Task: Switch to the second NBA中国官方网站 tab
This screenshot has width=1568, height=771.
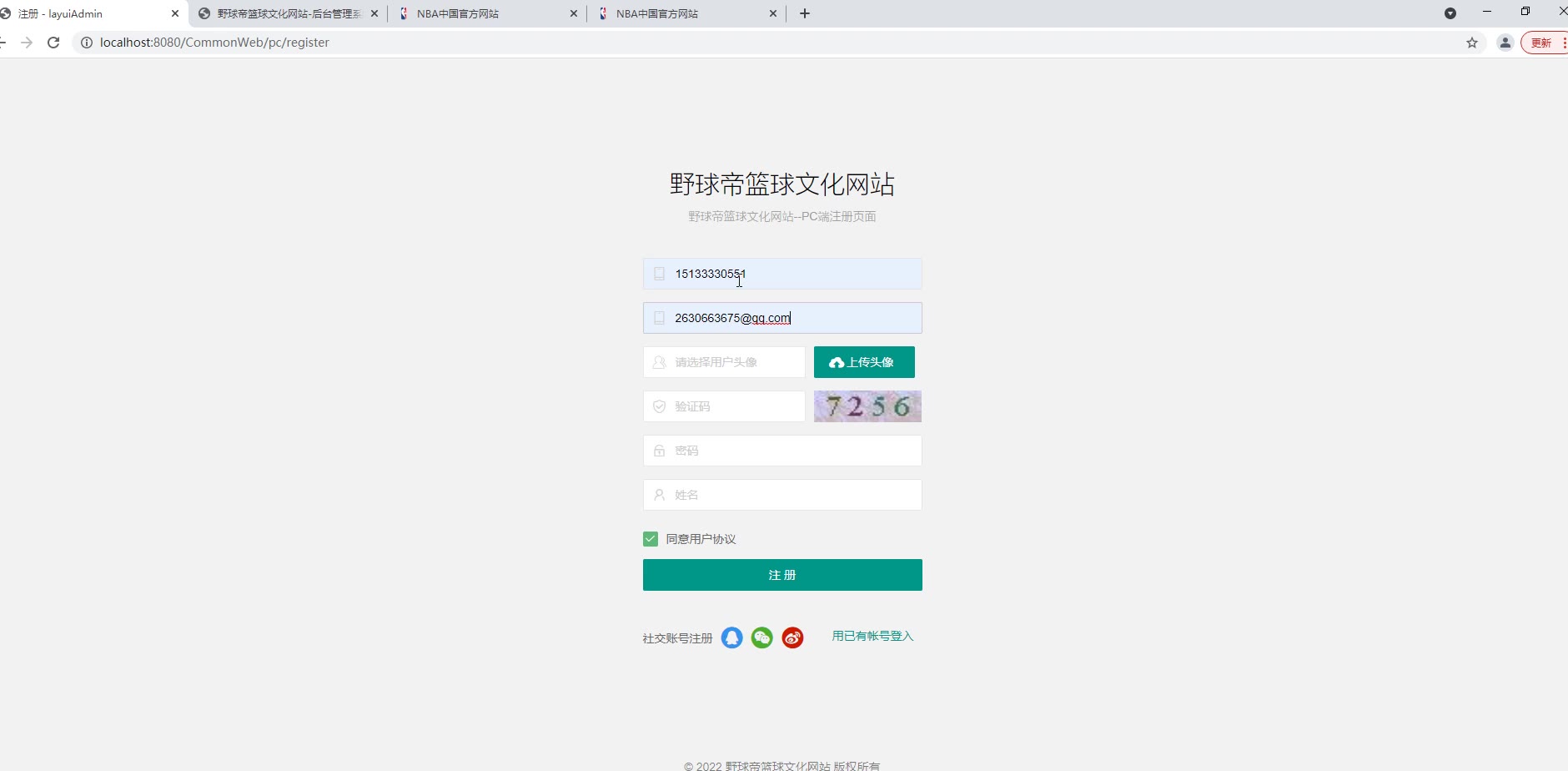Action: (x=686, y=13)
